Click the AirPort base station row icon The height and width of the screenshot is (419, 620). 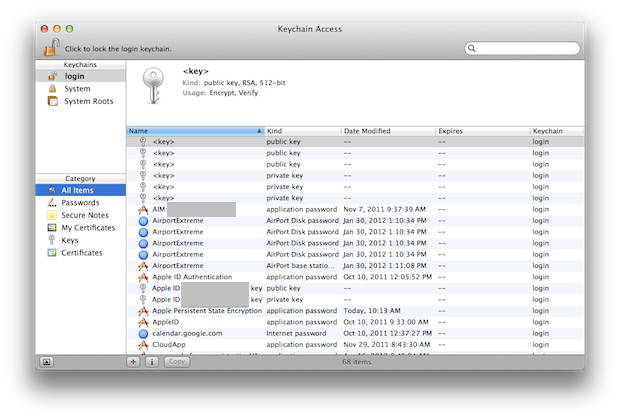click(143, 266)
